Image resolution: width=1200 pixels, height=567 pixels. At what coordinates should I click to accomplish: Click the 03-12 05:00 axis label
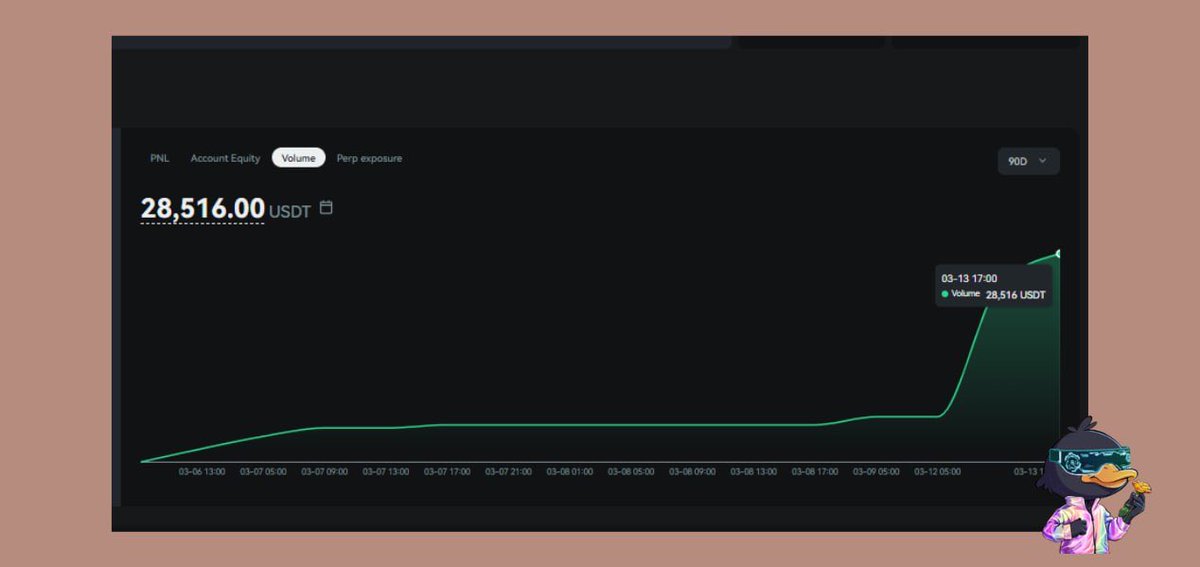[x=938, y=471]
